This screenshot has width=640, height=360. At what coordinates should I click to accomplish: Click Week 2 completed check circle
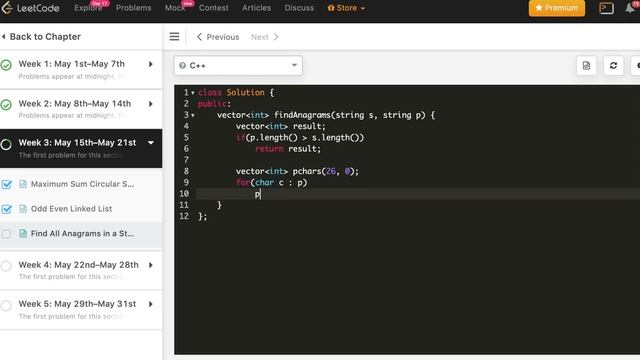pos(6,104)
